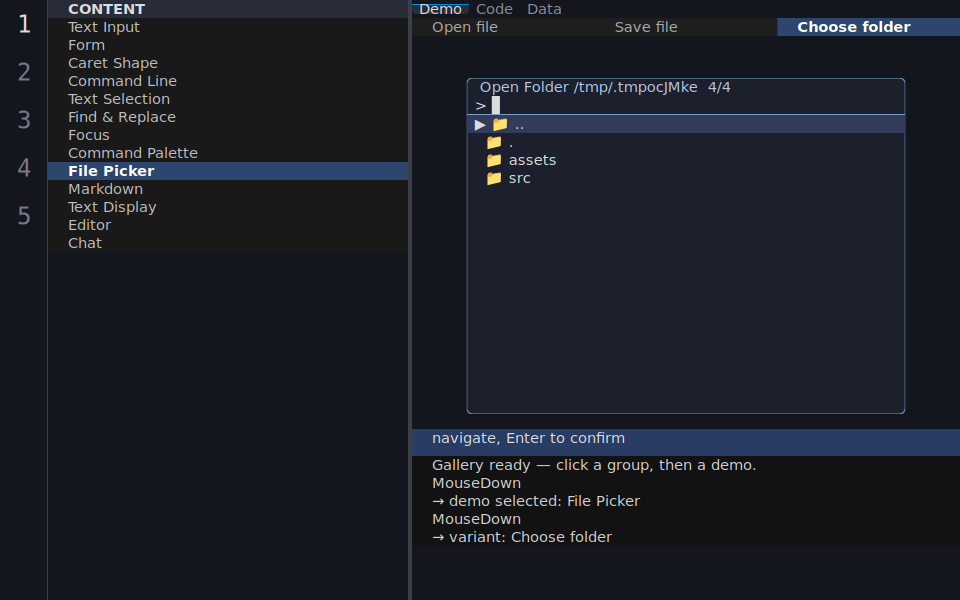Open the Find & Replace demo

pyautogui.click(x=228, y=117)
